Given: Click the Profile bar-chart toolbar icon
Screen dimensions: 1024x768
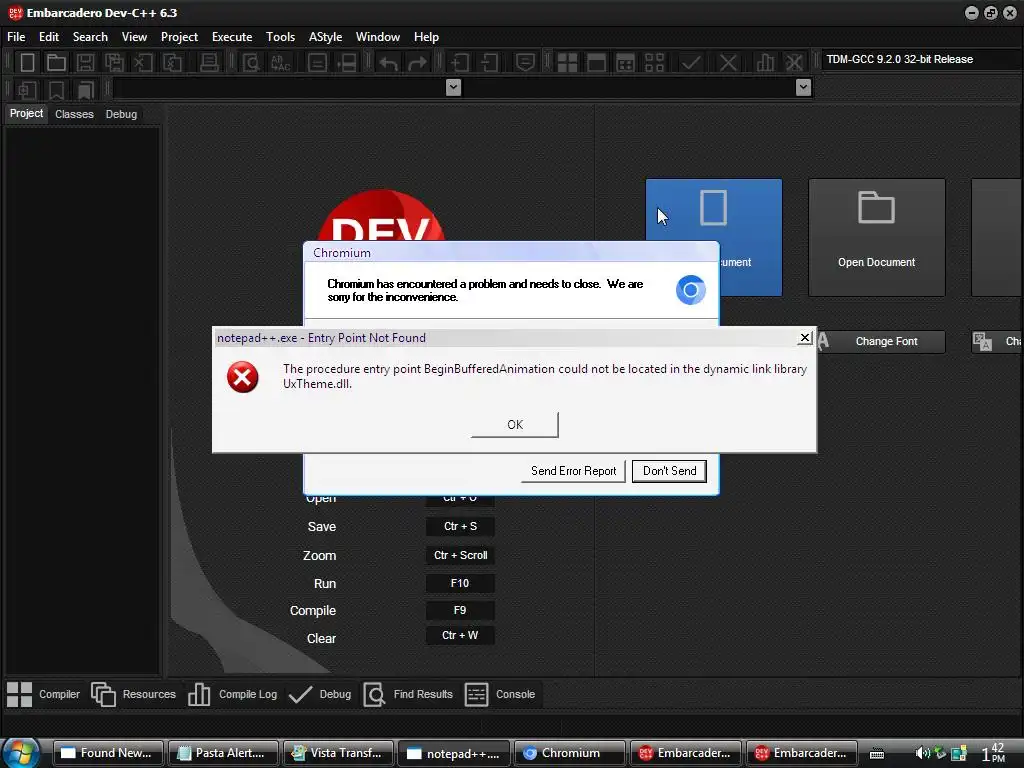Looking at the screenshot, I should (x=765, y=63).
